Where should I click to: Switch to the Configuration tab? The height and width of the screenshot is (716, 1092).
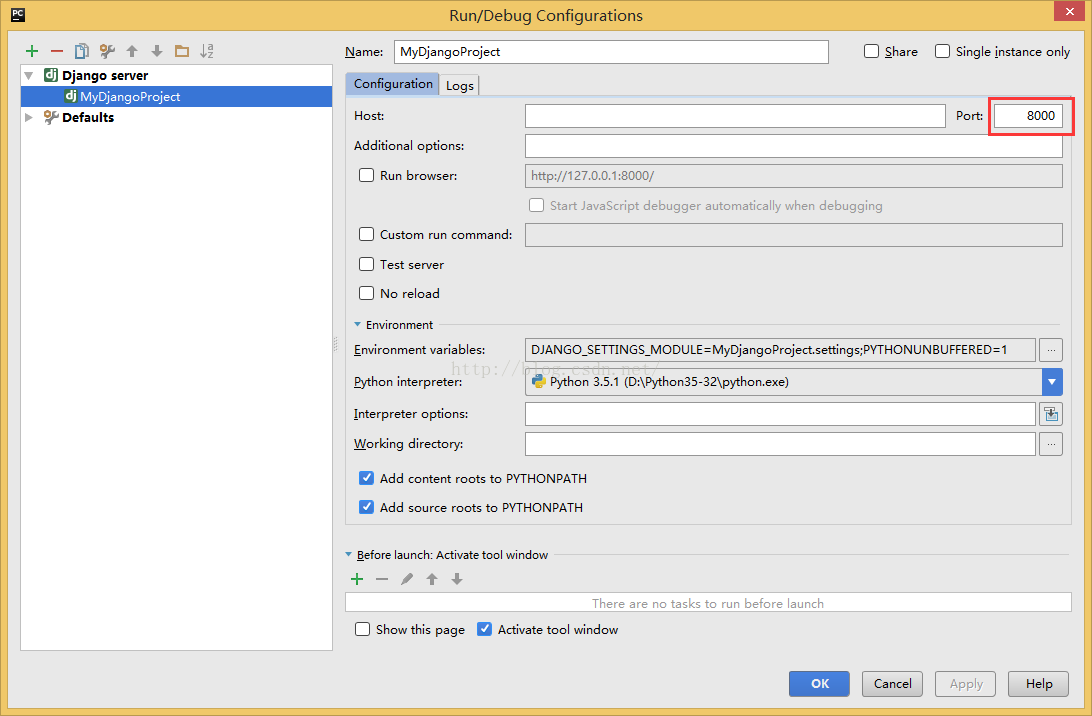(393, 84)
